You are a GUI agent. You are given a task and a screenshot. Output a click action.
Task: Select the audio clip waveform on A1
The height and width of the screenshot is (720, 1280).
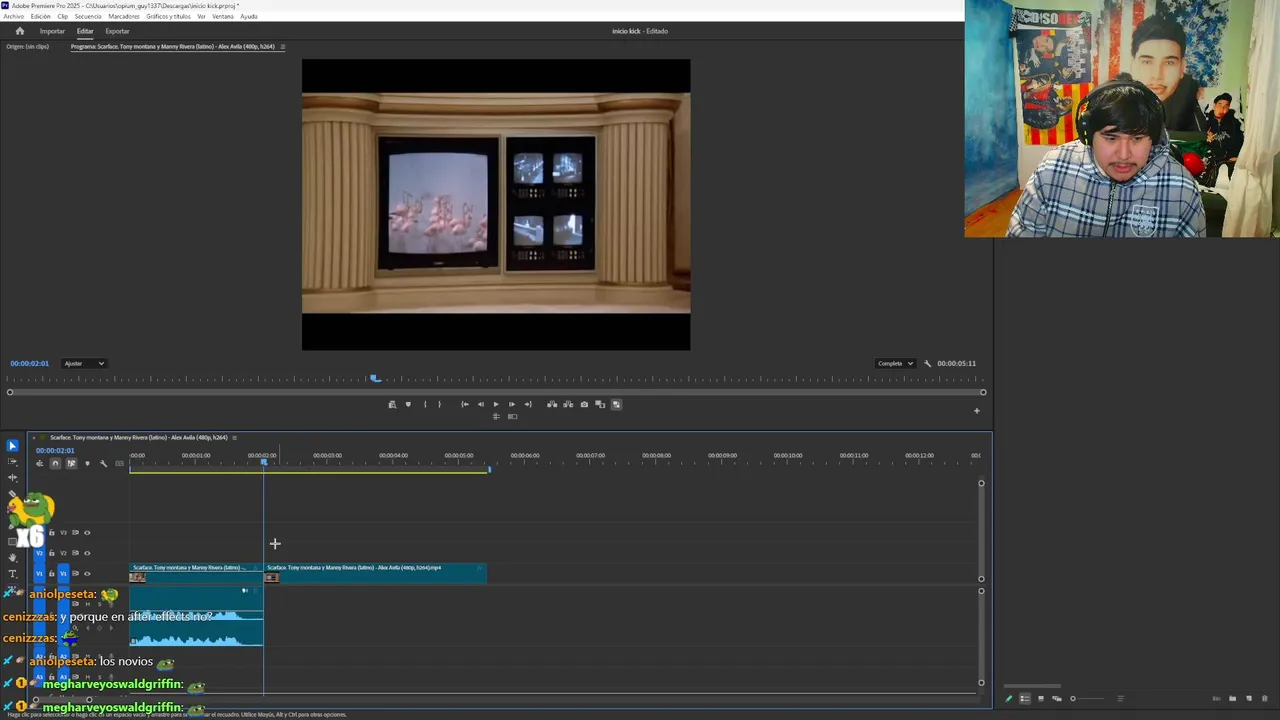(196, 616)
